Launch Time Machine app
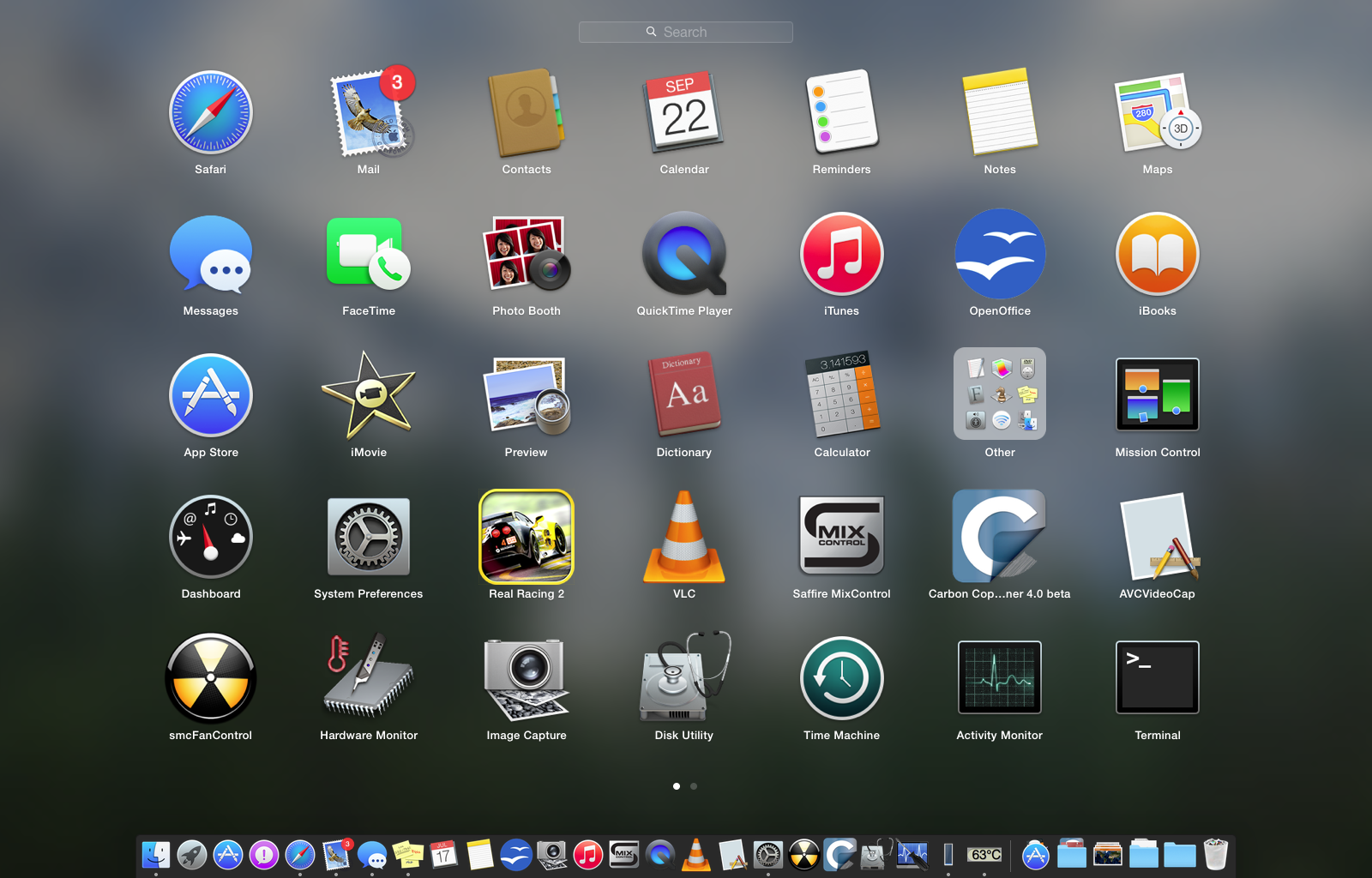Viewport: 1372px width, 878px height. [x=841, y=678]
